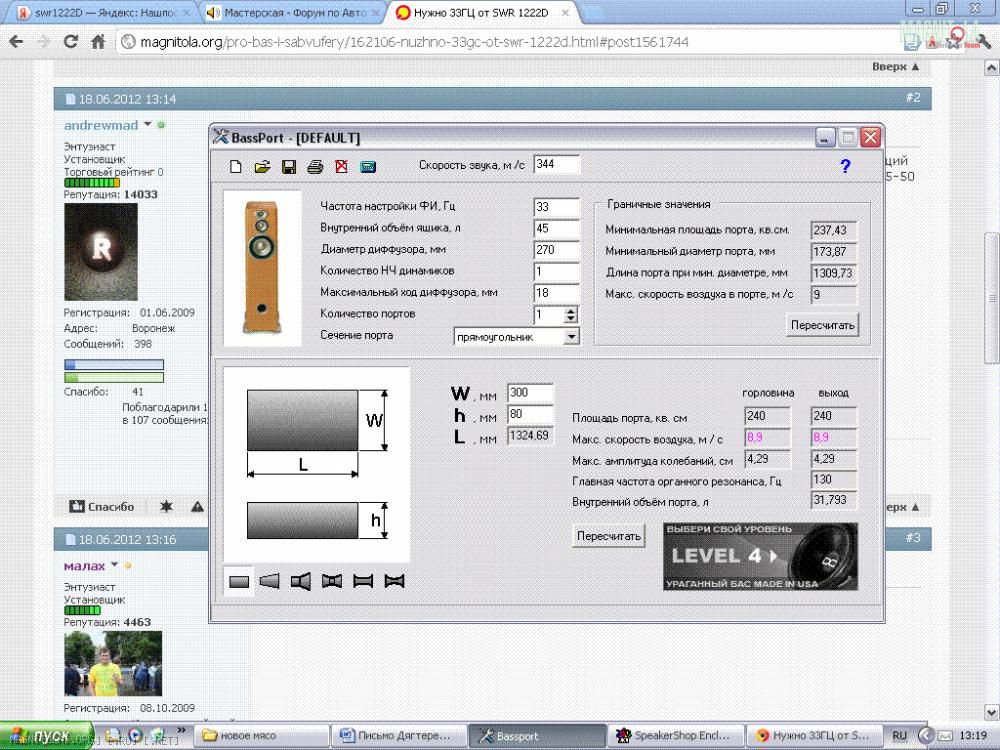Select the horn-shaped flared port icon
Viewport: 1000px width, 750px height.
pos(300,581)
